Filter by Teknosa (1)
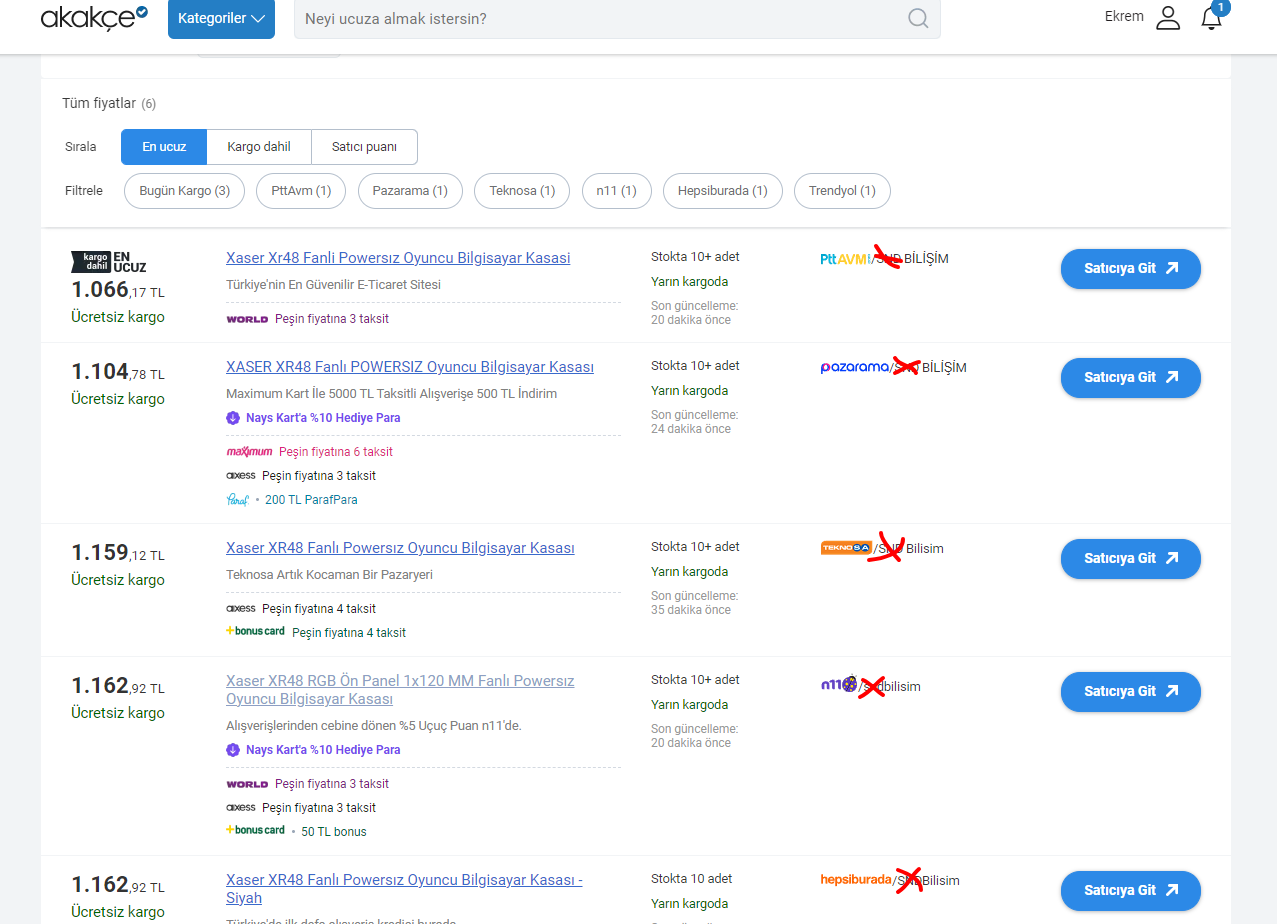 pos(522,191)
